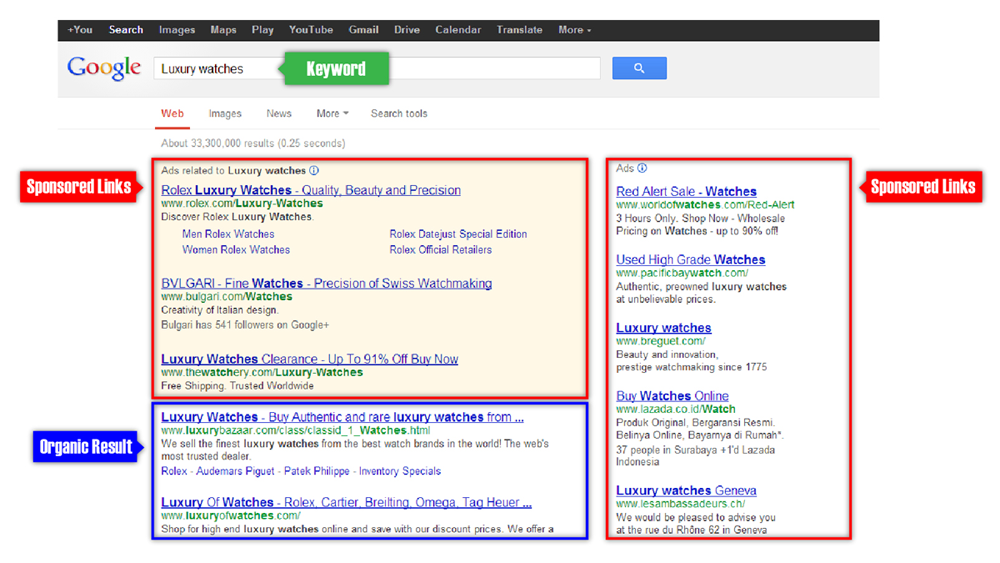Open Gmail from the top navigation bar
The image size is (1000, 563).
click(363, 30)
